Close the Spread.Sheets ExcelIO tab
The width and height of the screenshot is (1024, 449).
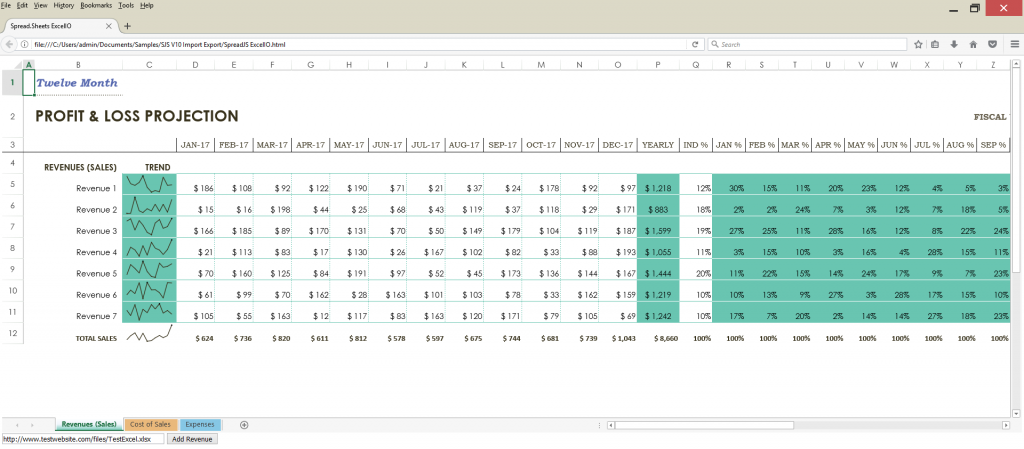[110, 25]
